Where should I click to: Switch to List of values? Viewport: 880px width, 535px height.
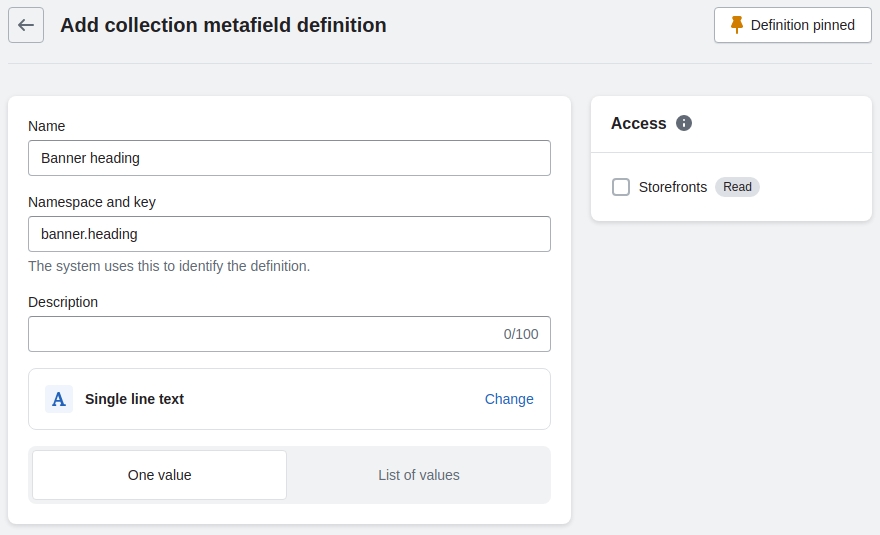tap(418, 475)
